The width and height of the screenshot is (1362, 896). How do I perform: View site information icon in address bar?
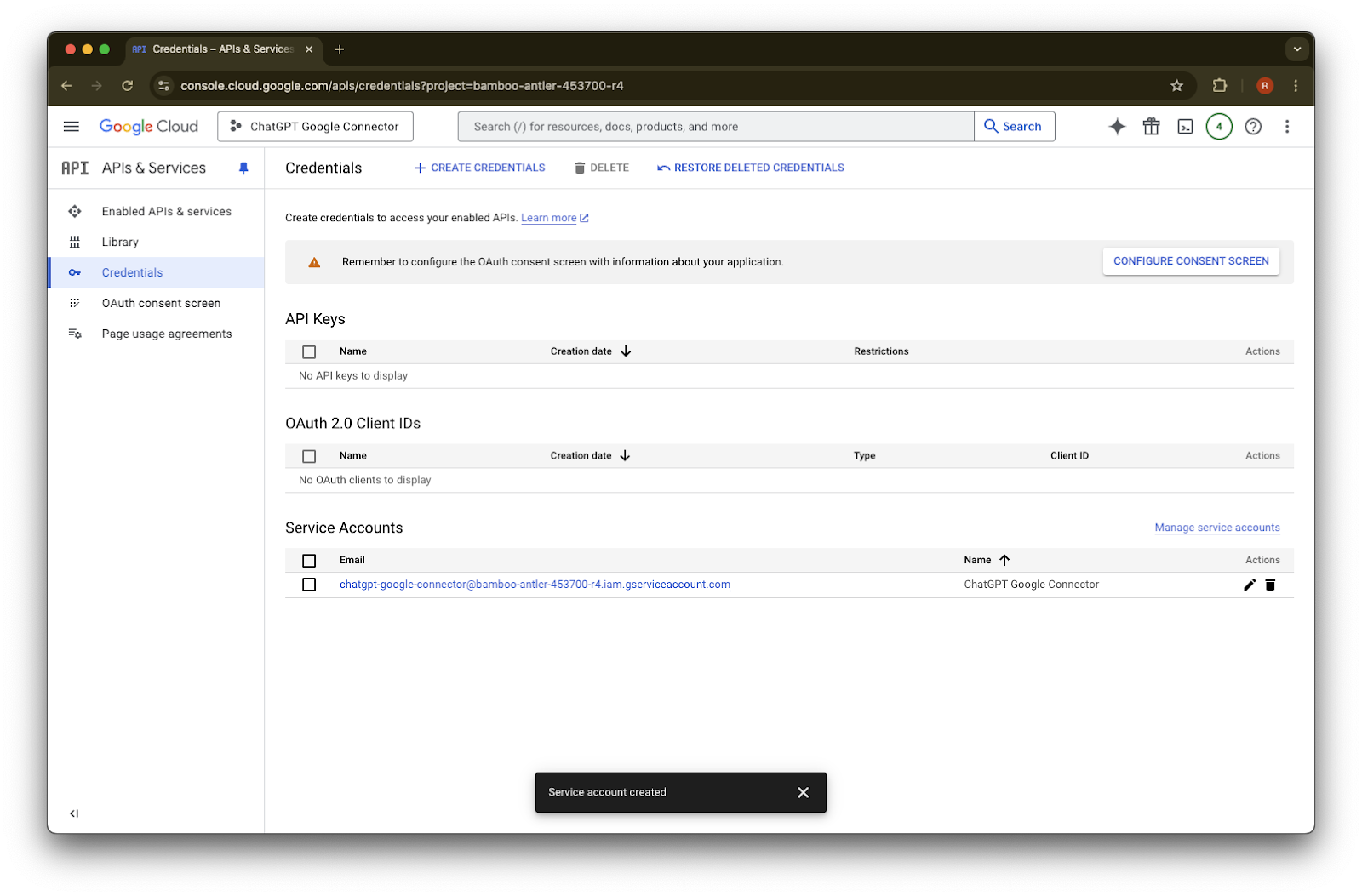164,86
